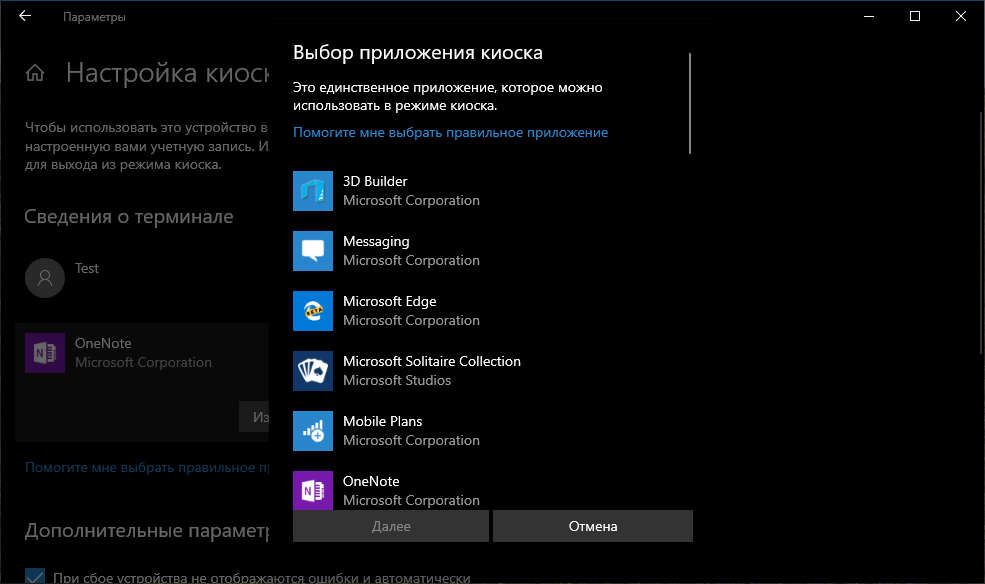The height and width of the screenshot is (584, 985).
Task: Click the Test user avatar icon
Action: click(44, 277)
